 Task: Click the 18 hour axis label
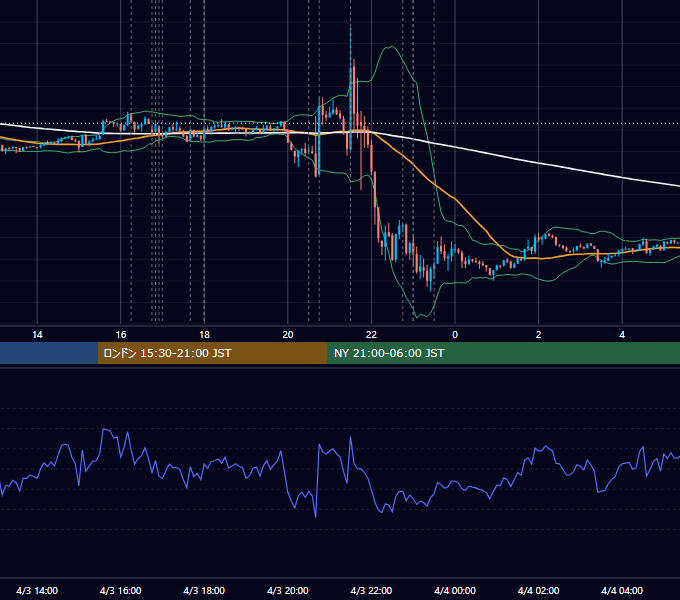pos(204,335)
